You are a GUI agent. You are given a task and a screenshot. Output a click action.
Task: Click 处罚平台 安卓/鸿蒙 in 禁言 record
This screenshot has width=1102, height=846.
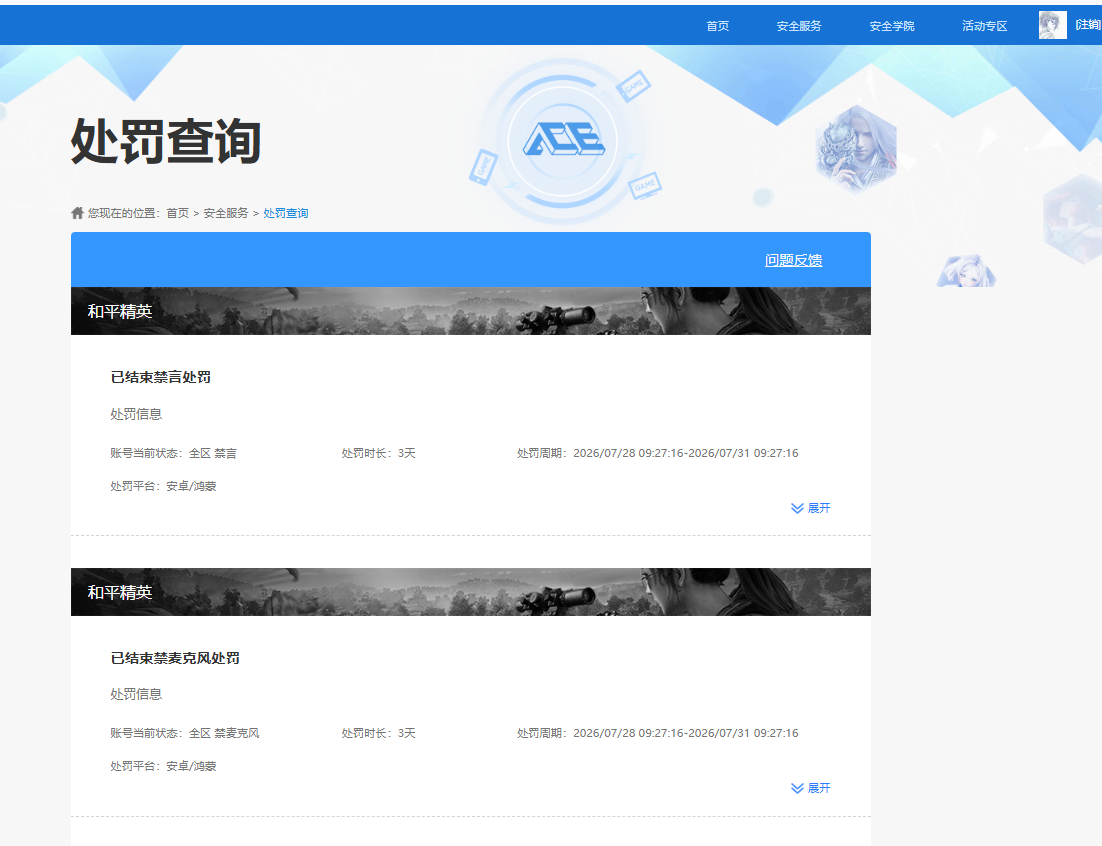pyautogui.click(x=163, y=486)
